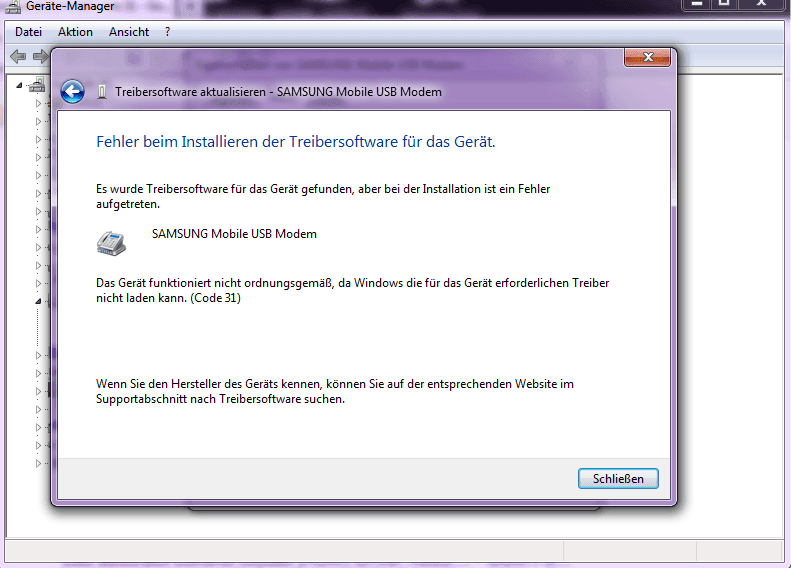Click Geräte-Manager toolbar back arrow

pos(18,56)
